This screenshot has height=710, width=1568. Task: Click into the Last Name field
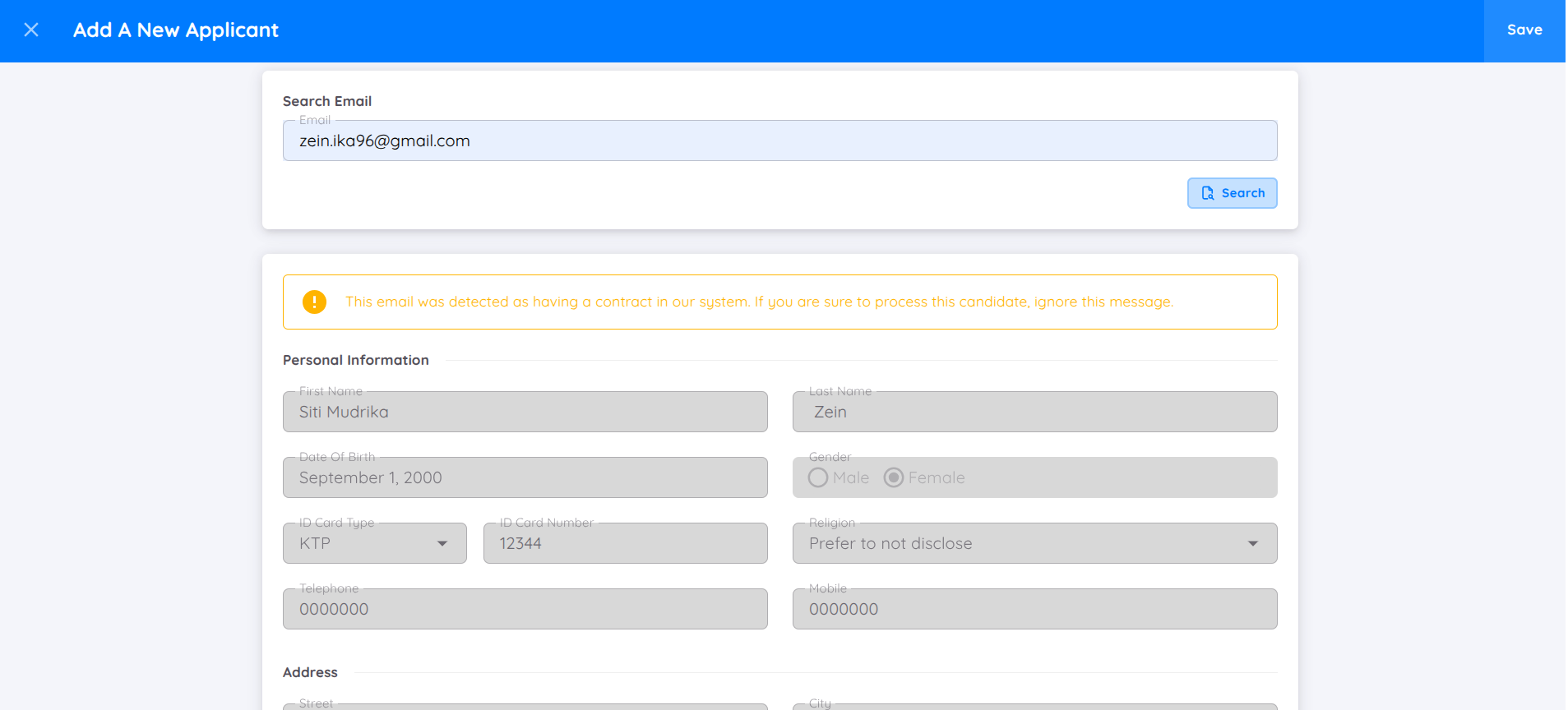click(x=1034, y=412)
